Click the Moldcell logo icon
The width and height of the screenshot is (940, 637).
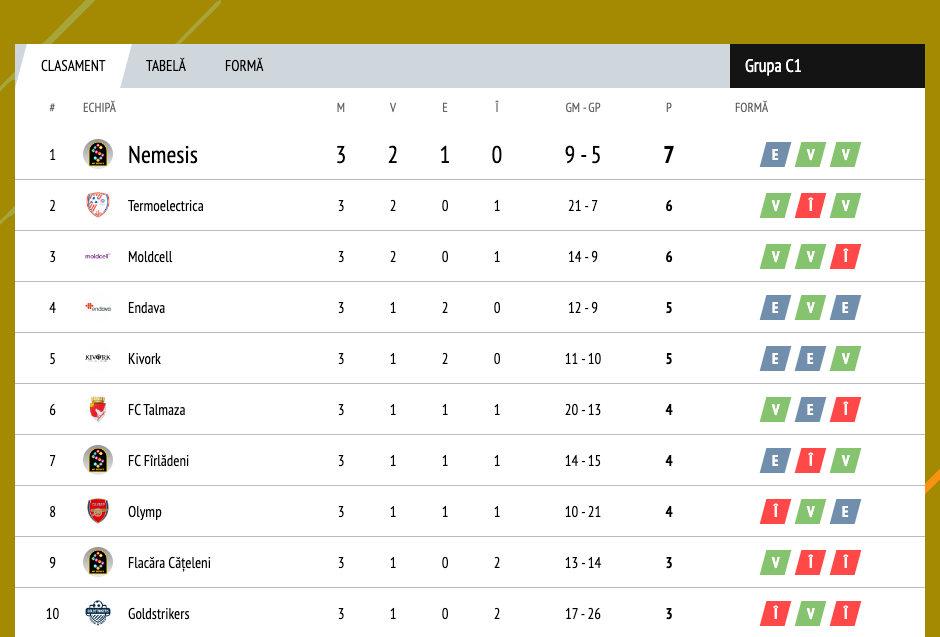[98, 257]
